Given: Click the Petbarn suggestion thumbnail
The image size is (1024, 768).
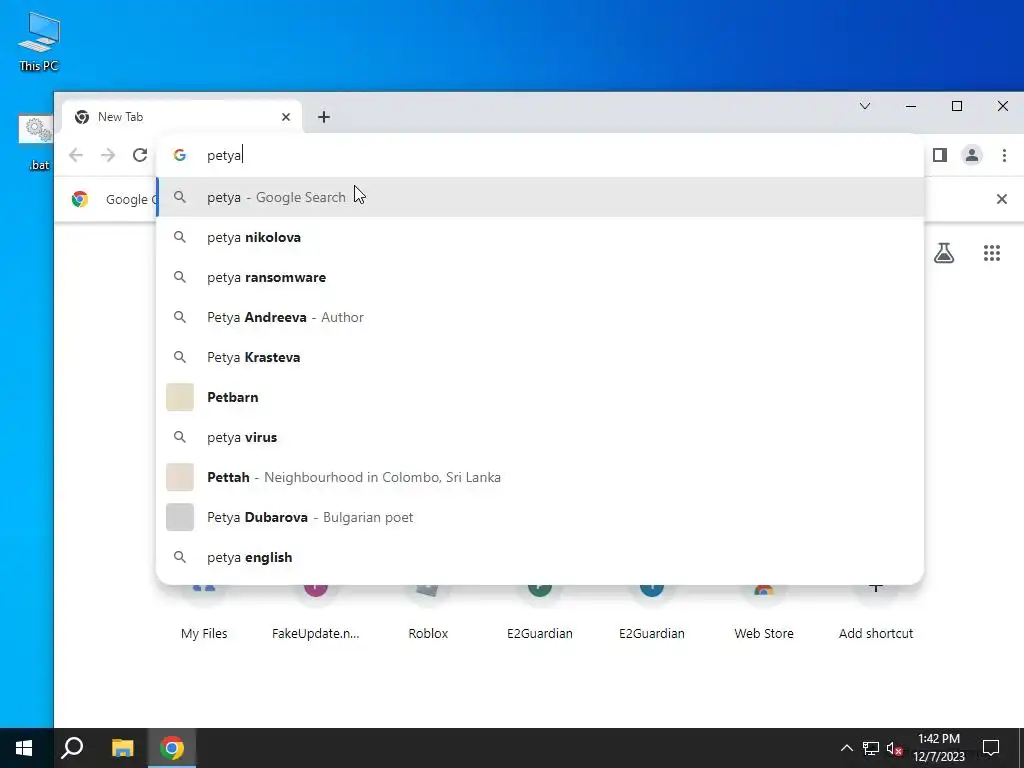Looking at the screenshot, I should tap(180, 397).
